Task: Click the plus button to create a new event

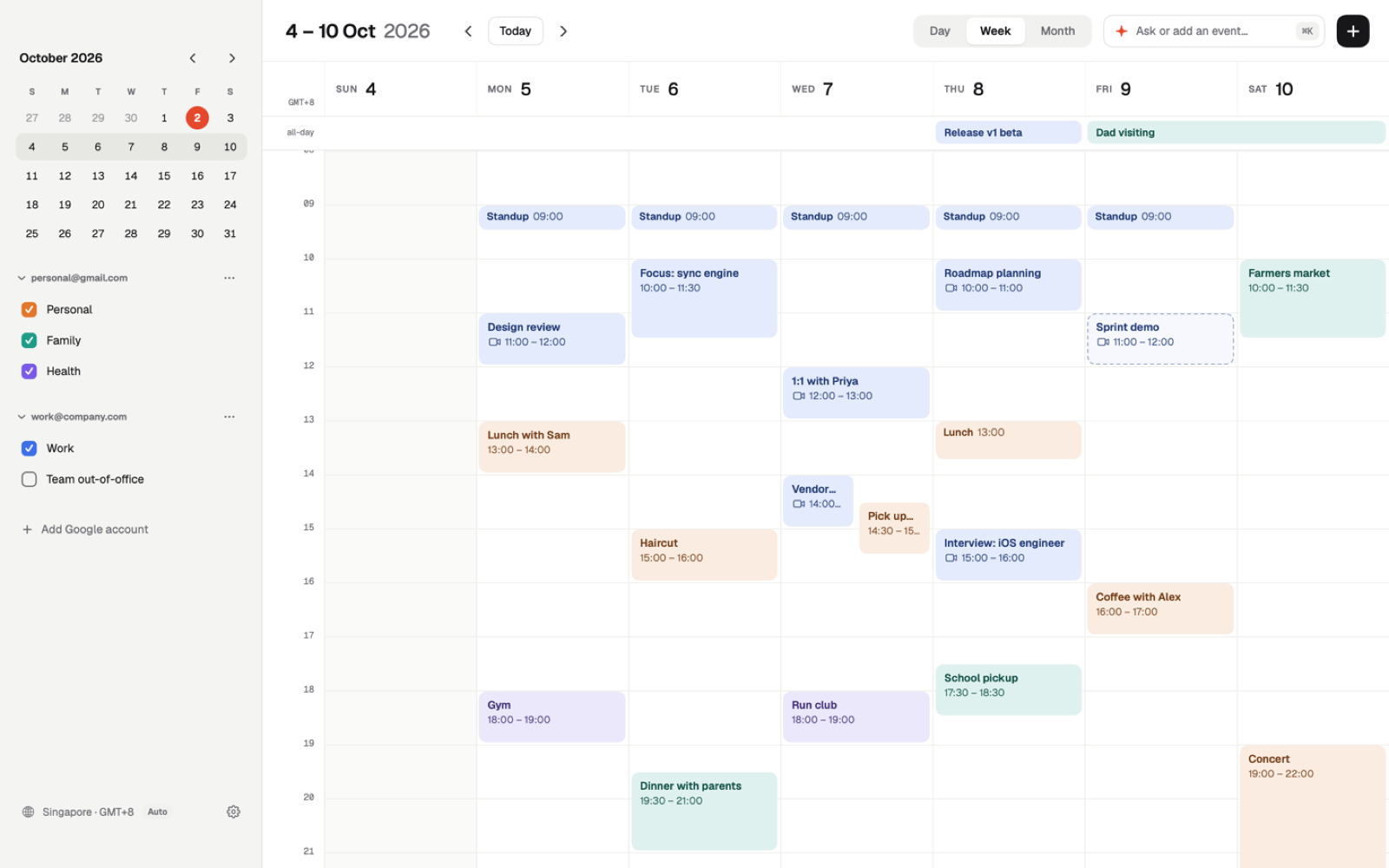Action: coord(1353,31)
